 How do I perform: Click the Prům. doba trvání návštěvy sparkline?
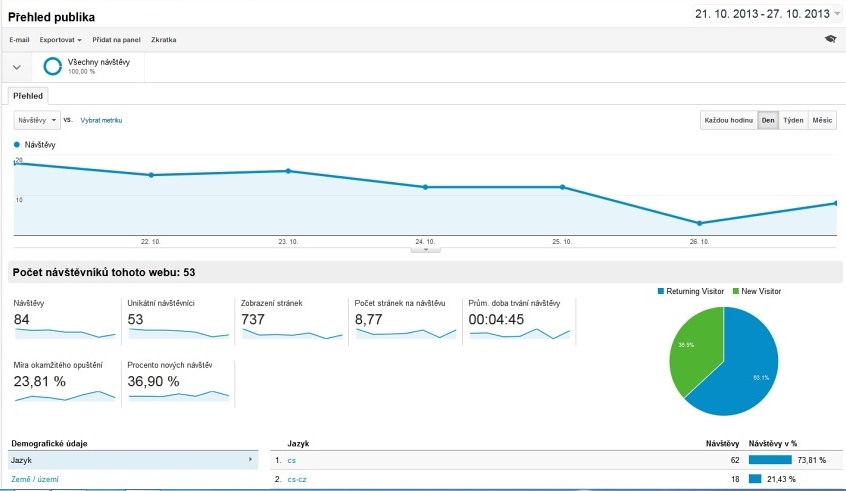coord(520,333)
